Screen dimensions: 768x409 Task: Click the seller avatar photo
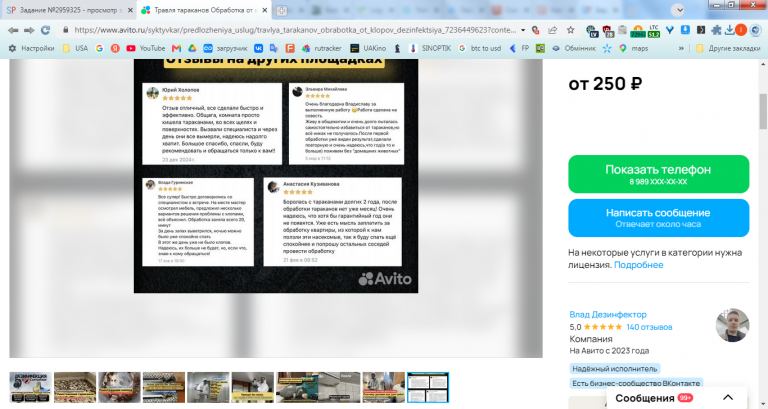pos(732,325)
